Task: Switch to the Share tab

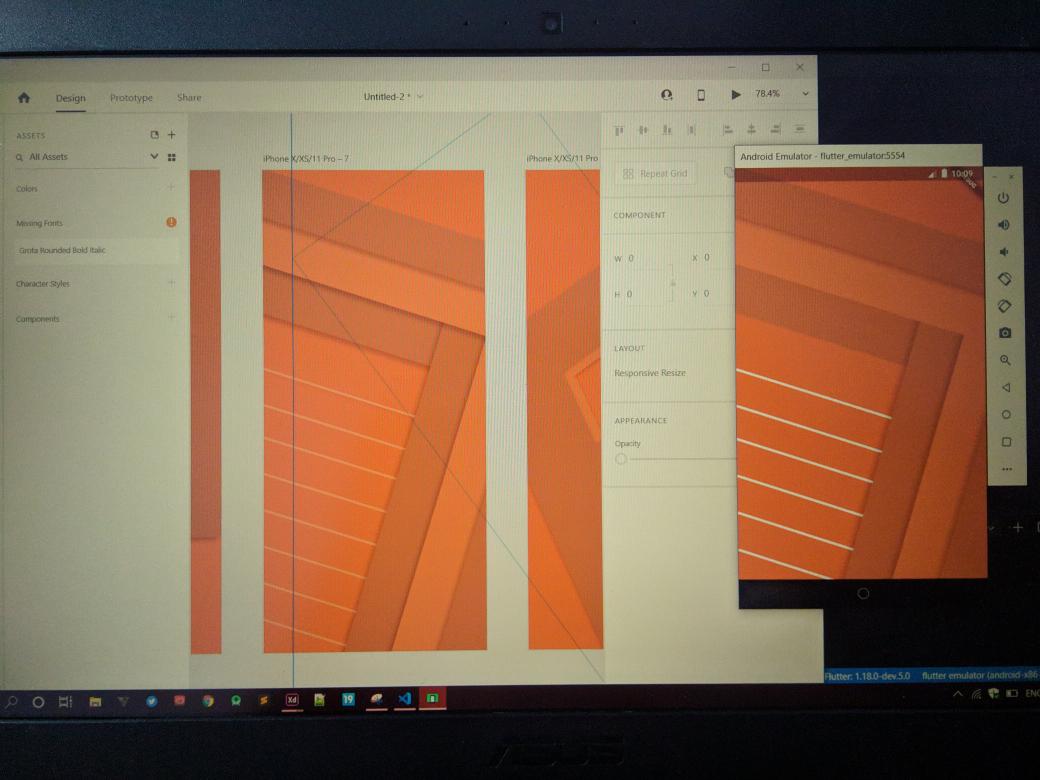Action: [189, 98]
